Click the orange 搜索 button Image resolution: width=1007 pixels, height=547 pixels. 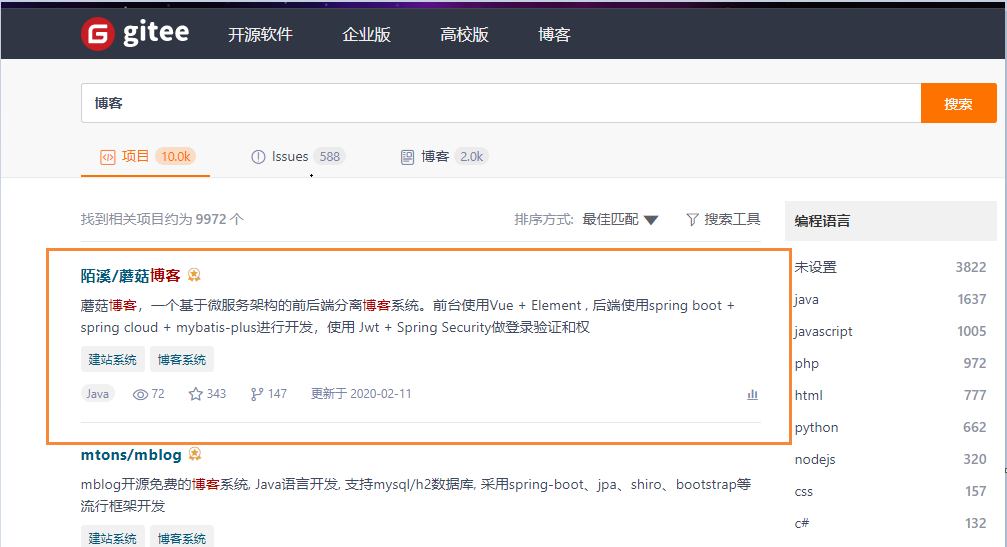pyautogui.click(x=958, y=103)
